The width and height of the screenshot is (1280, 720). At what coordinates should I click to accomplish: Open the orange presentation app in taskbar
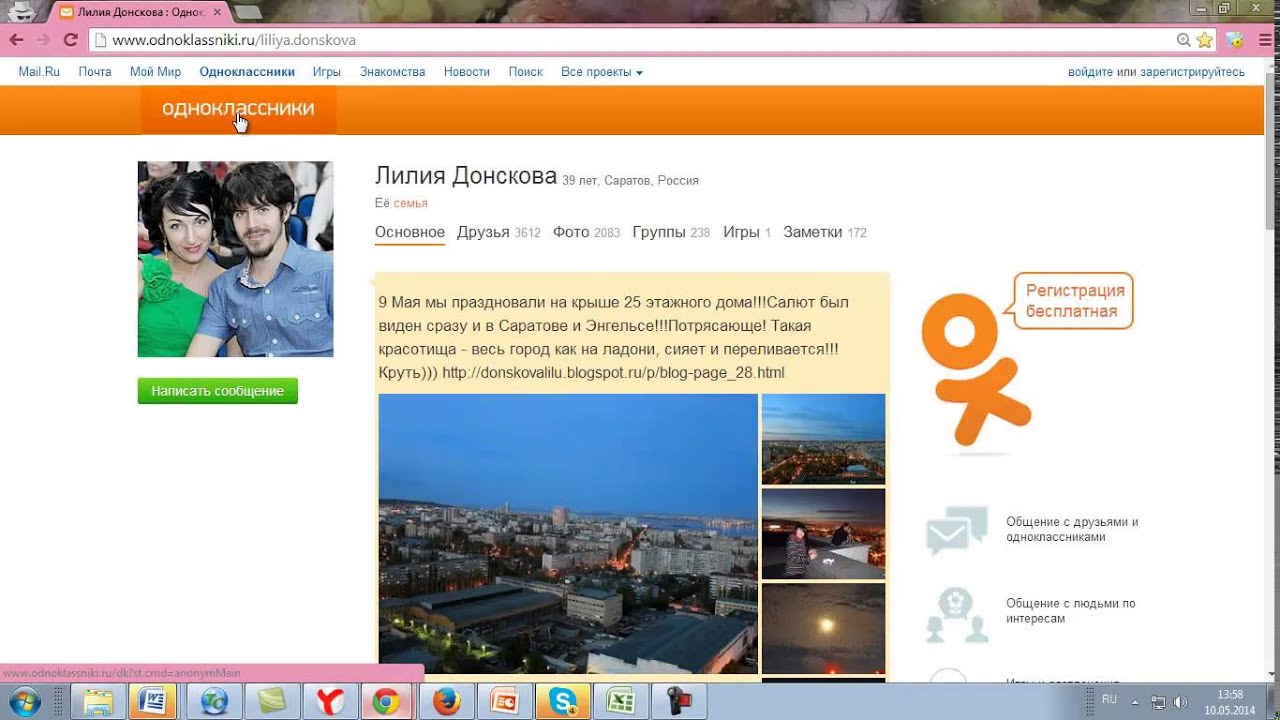coord(504,702)
